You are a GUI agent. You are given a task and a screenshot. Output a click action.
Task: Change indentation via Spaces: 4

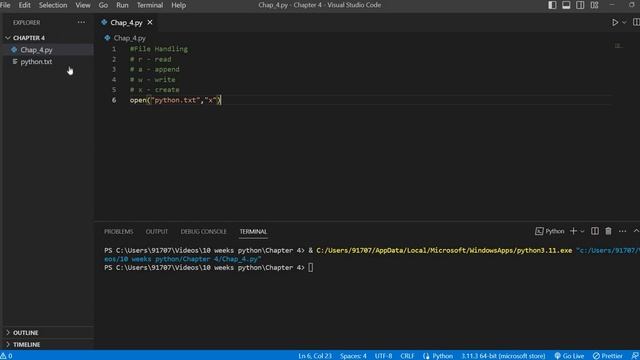(x=353, y=356)
